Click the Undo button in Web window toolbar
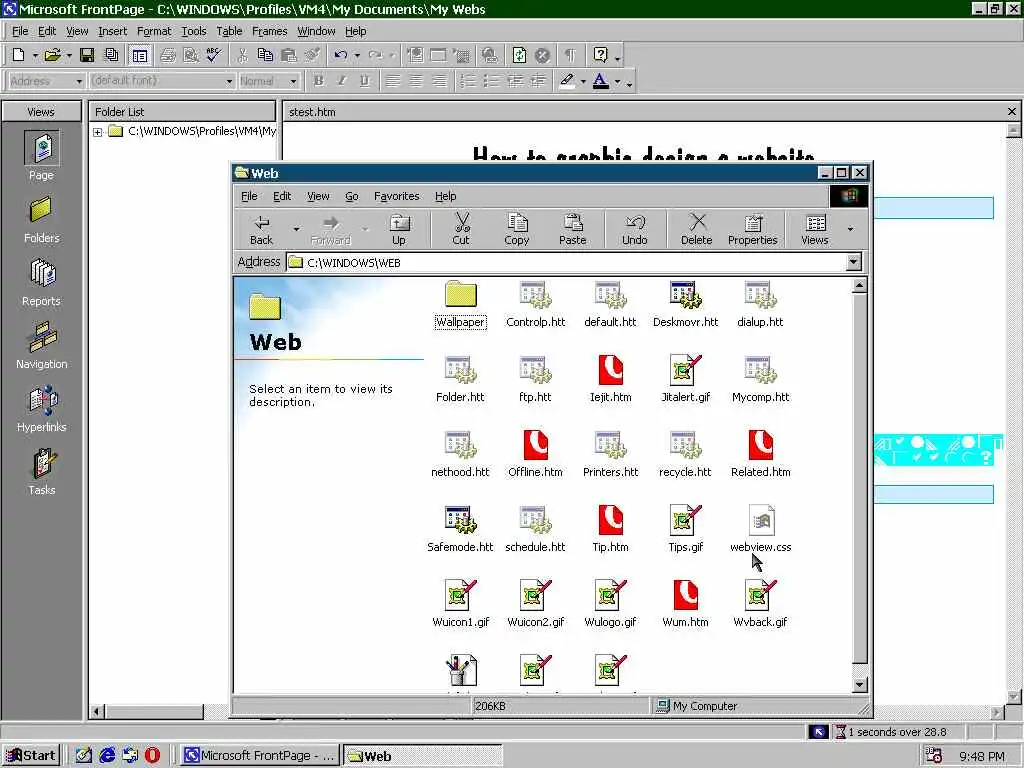The width and height of the screenshot is (1024, 768). 635,229
